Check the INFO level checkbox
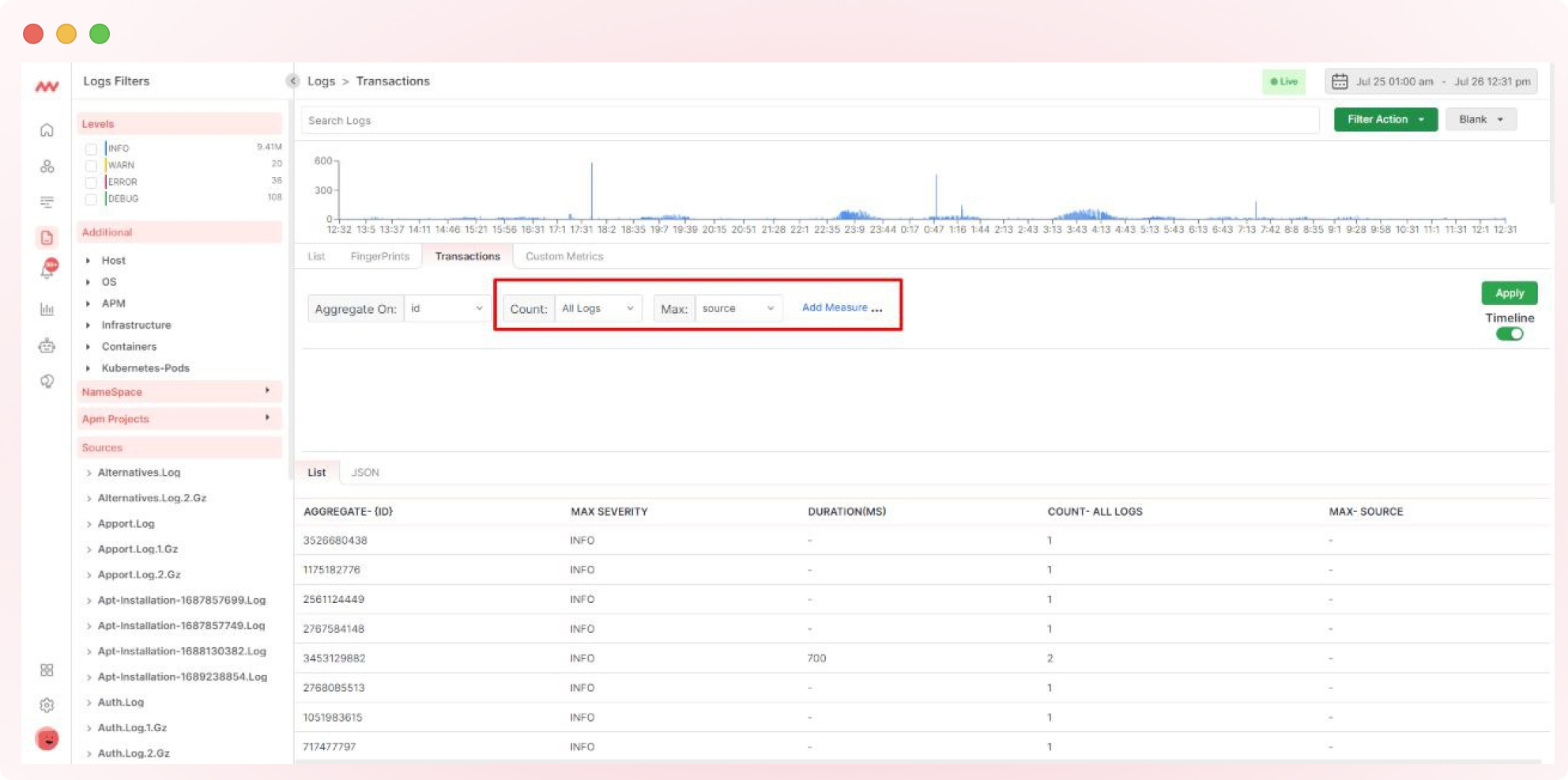This screenshot has width=1568, height=780. [91, 148]
